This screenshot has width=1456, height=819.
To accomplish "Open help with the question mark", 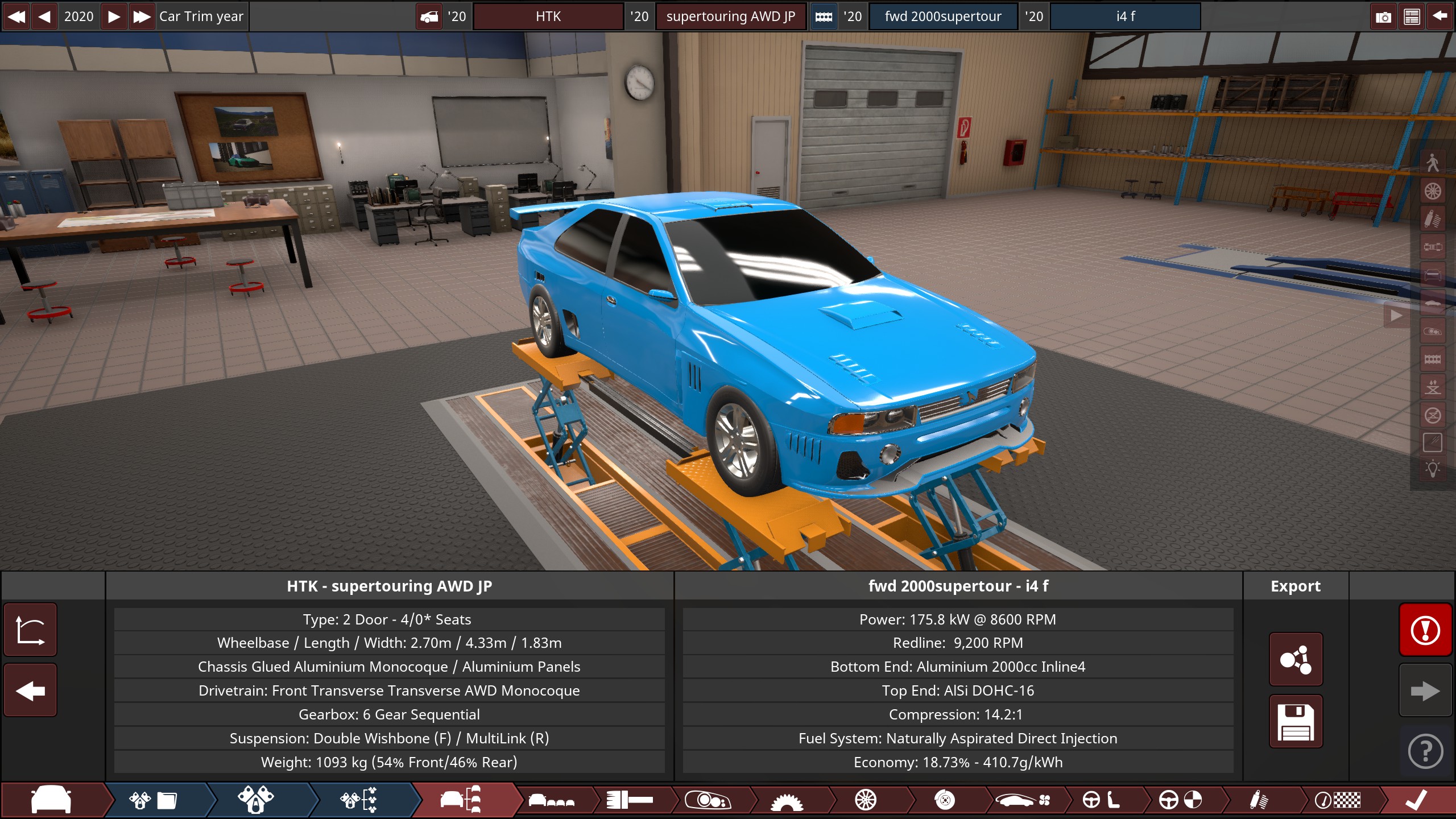I will (1425, 751).
